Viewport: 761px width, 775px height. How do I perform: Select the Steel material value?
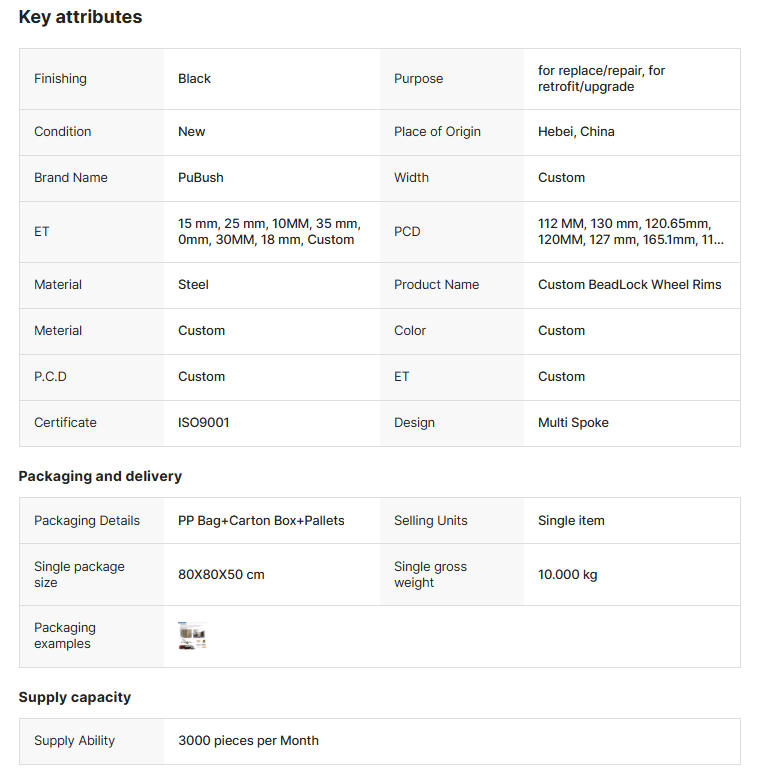pyautogui.click(x=193, y=285)
